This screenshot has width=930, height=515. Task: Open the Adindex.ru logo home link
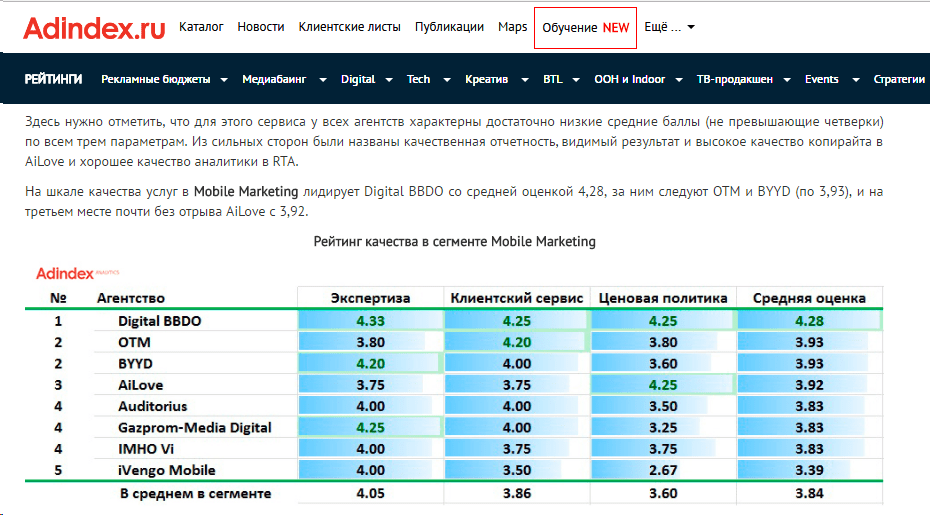tap(94, 28)
